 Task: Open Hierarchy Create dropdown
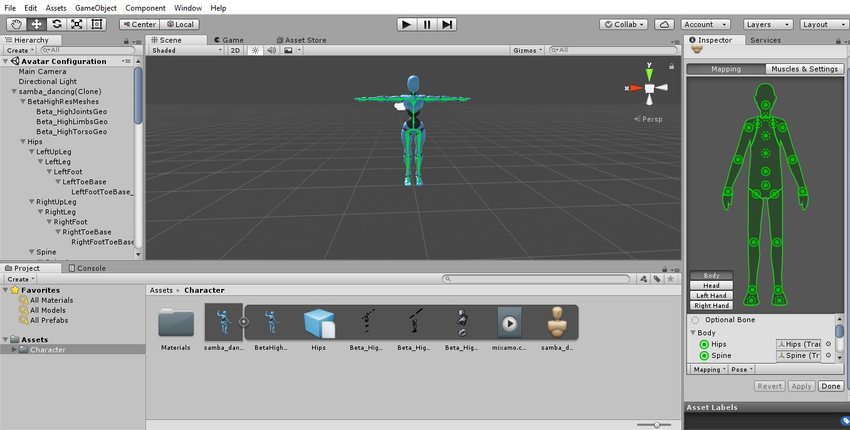20,50
